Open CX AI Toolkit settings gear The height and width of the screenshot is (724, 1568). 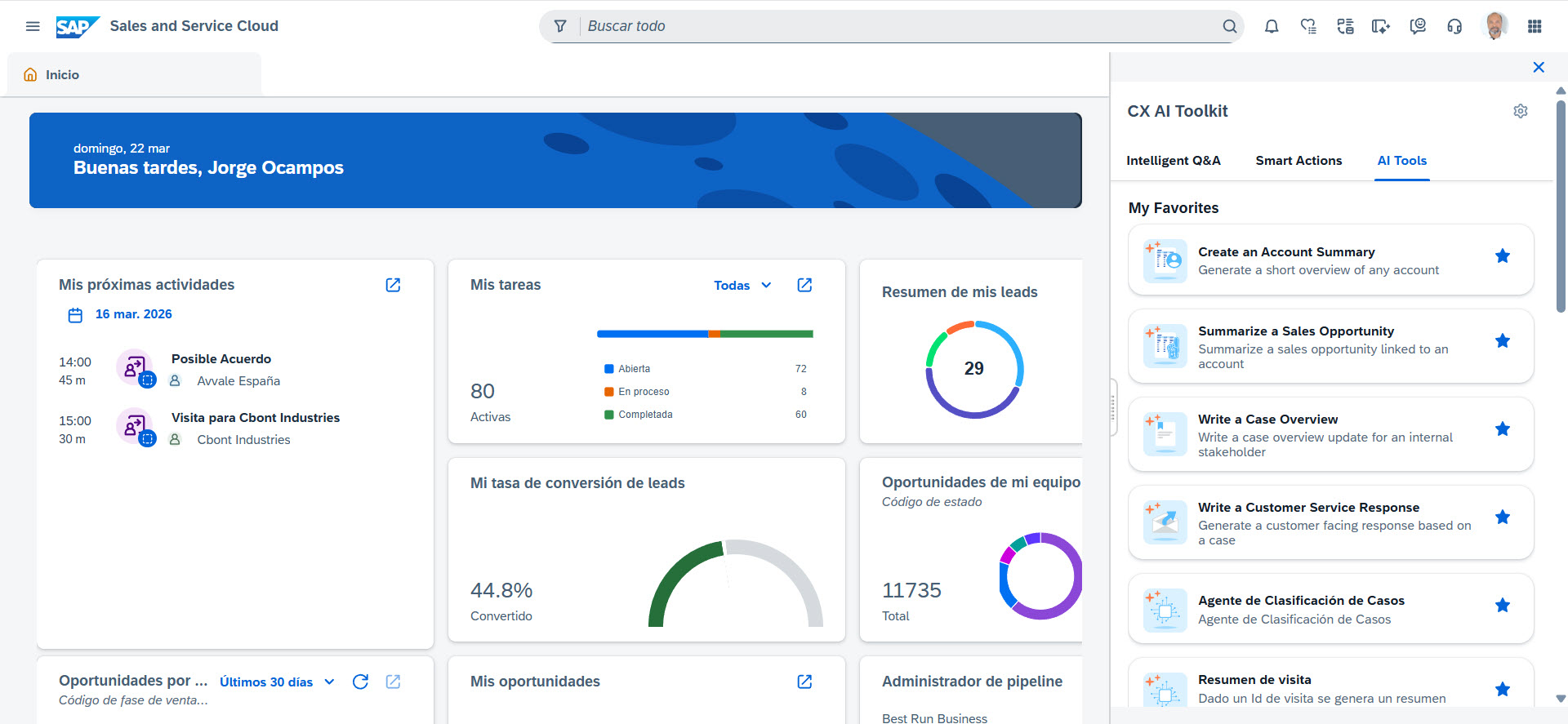point(1520,111)
